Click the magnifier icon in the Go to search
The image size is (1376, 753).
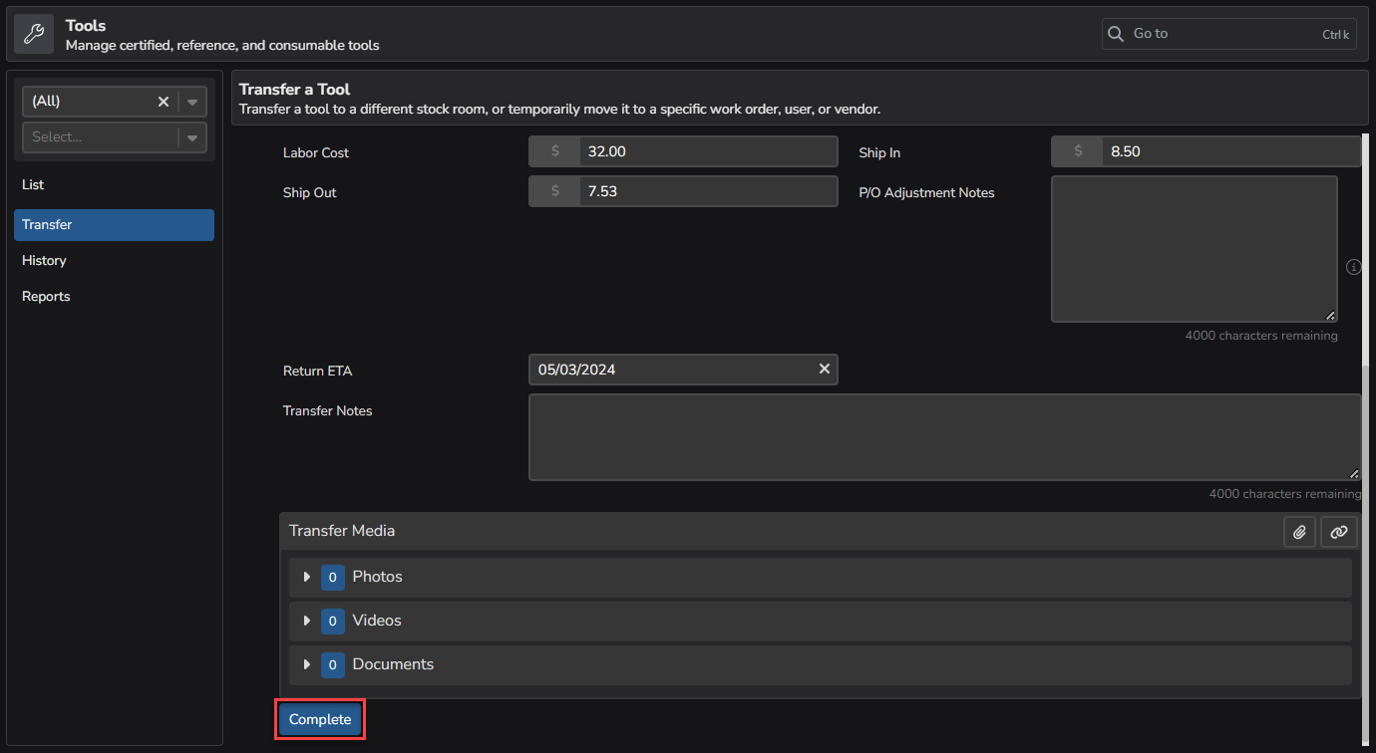(x=1115, y=33)
